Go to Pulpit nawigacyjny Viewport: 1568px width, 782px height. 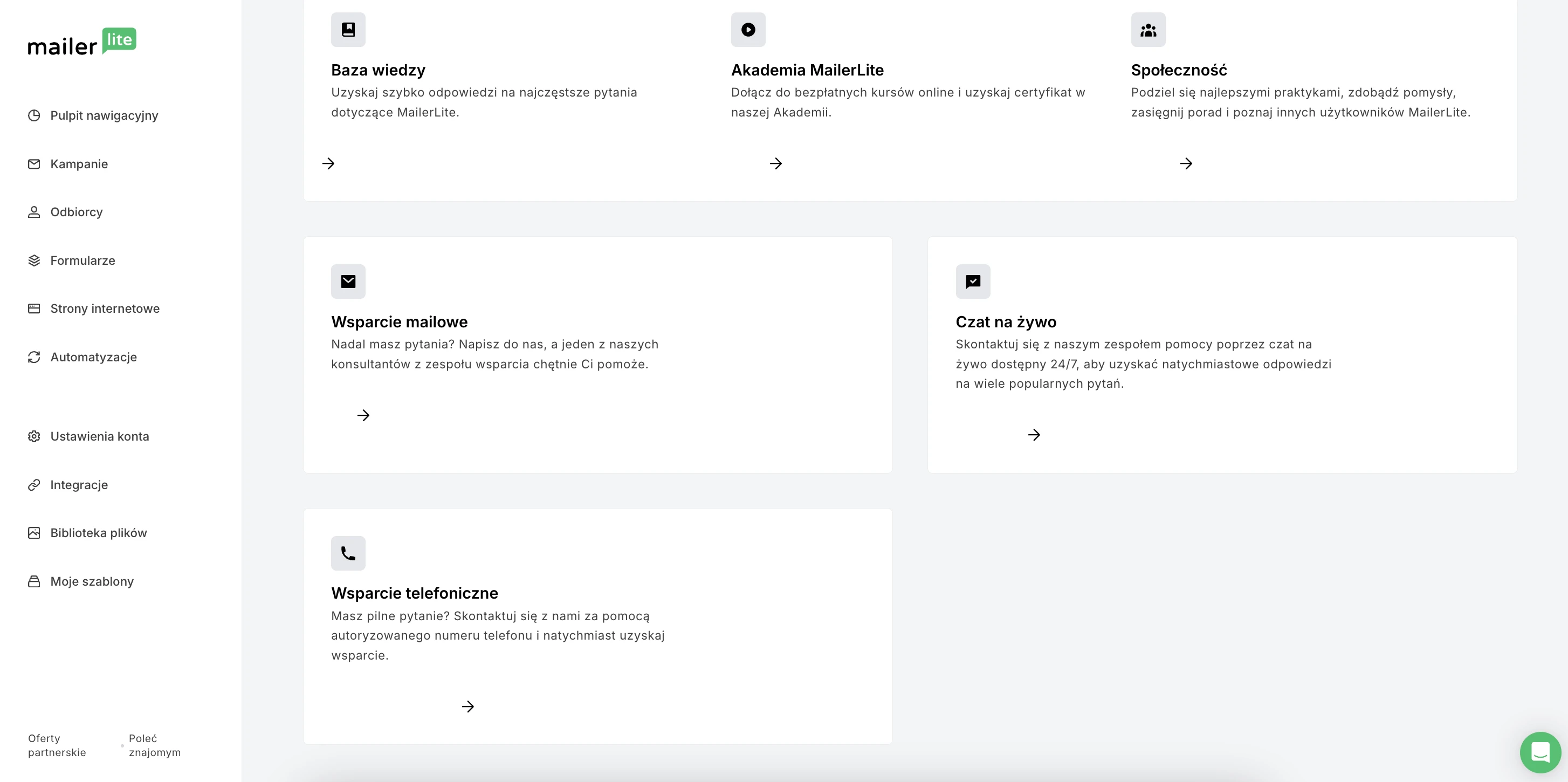tap(104, 116)
